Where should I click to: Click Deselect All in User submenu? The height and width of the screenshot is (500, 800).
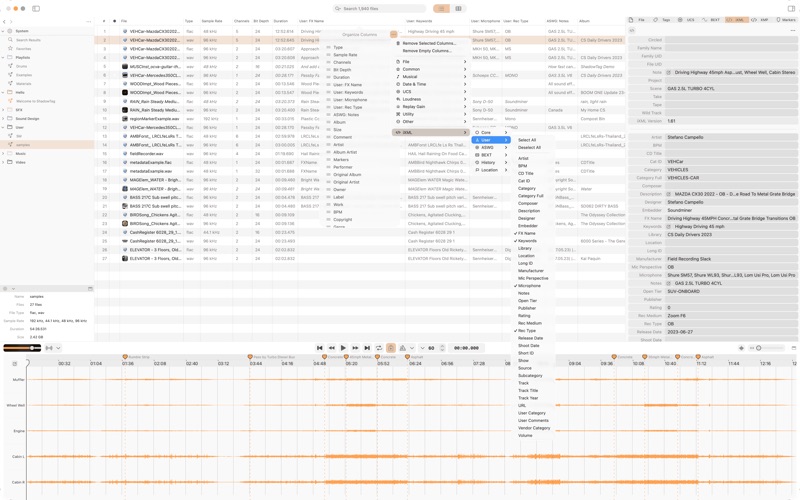[531, 147]
